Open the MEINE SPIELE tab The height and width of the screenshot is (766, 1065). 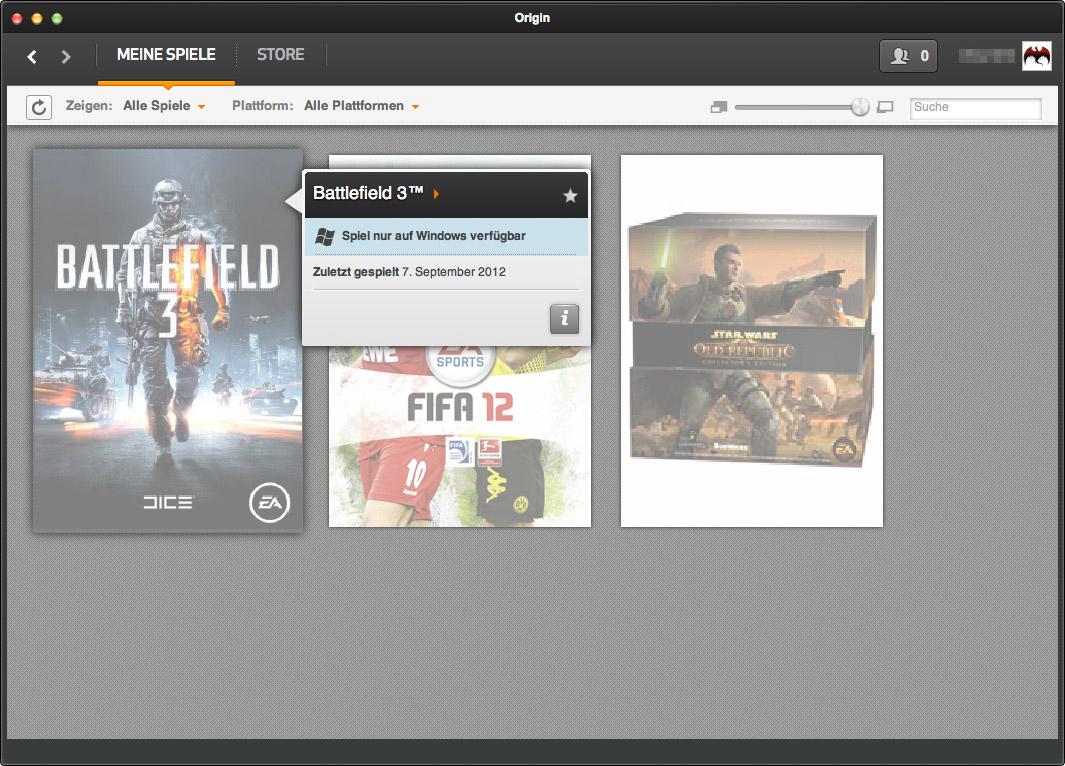point(166,55)
